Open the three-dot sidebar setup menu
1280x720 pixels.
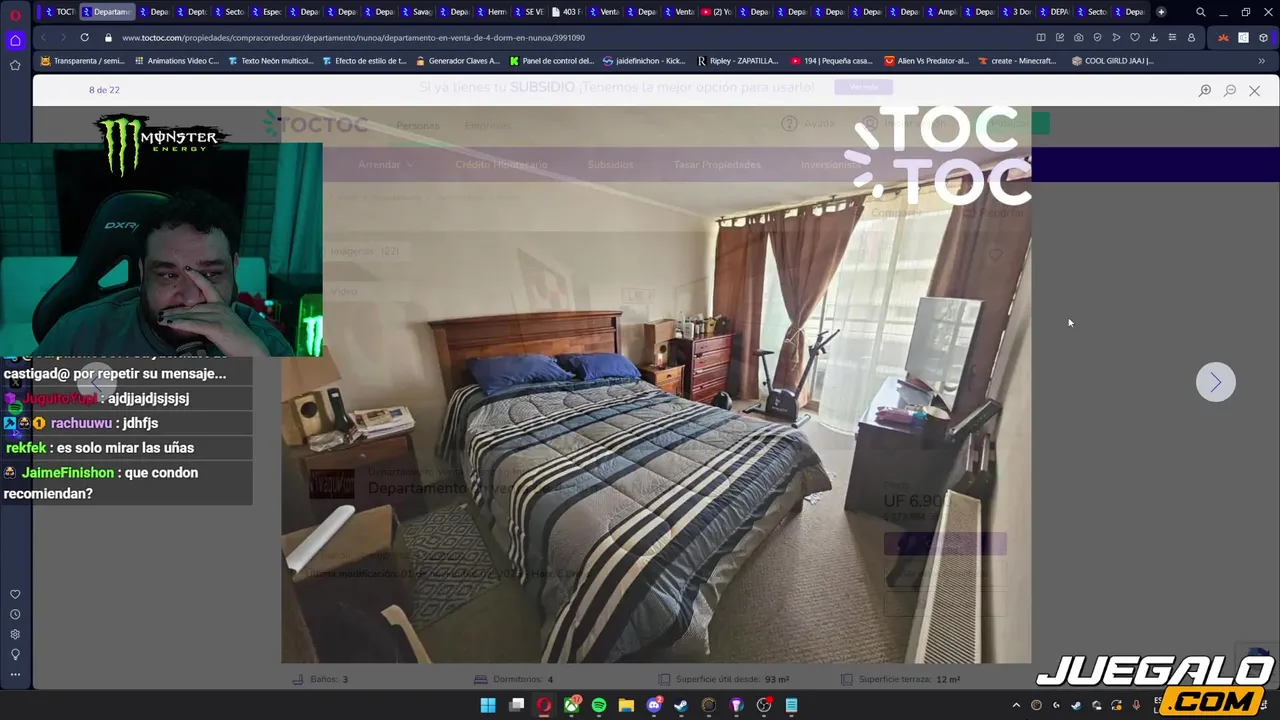pyautogui.click(x=15, y=674)
